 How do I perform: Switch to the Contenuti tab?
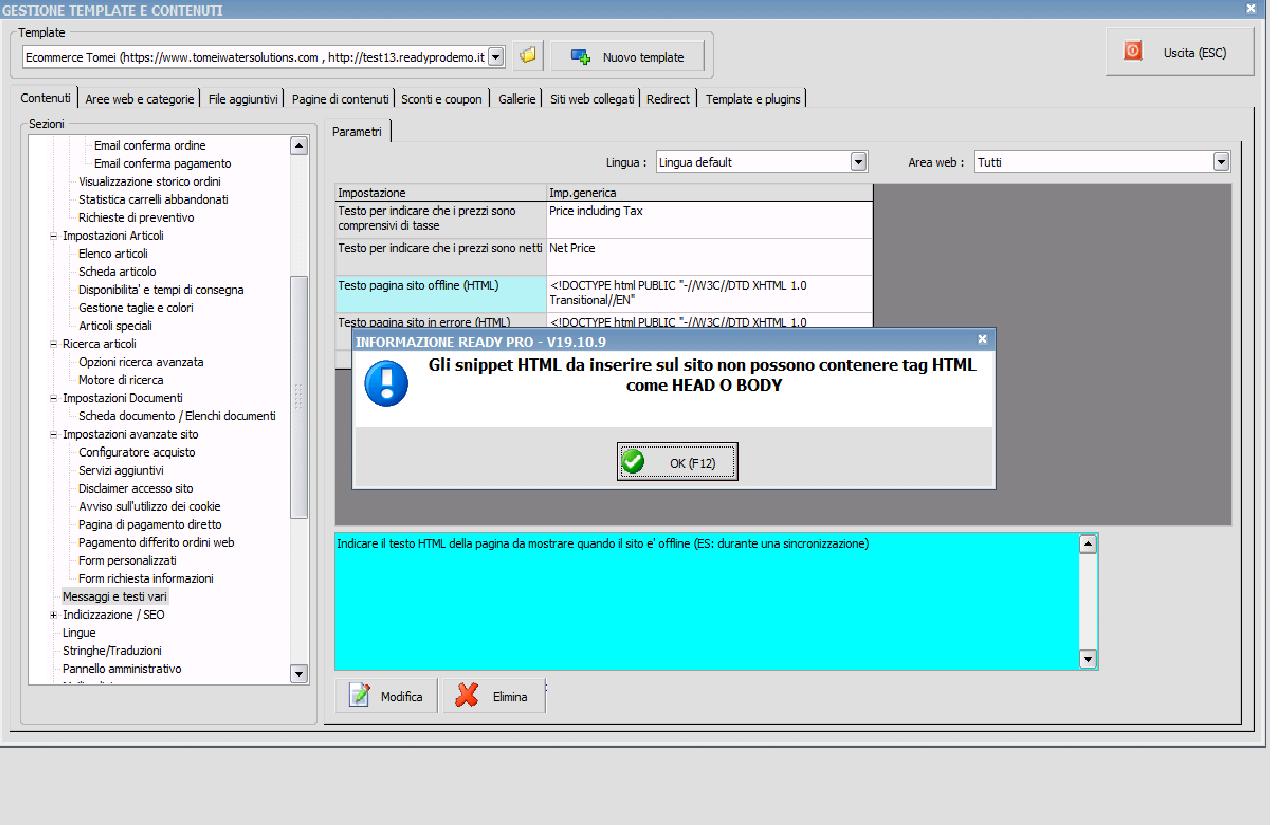(46, 98)
